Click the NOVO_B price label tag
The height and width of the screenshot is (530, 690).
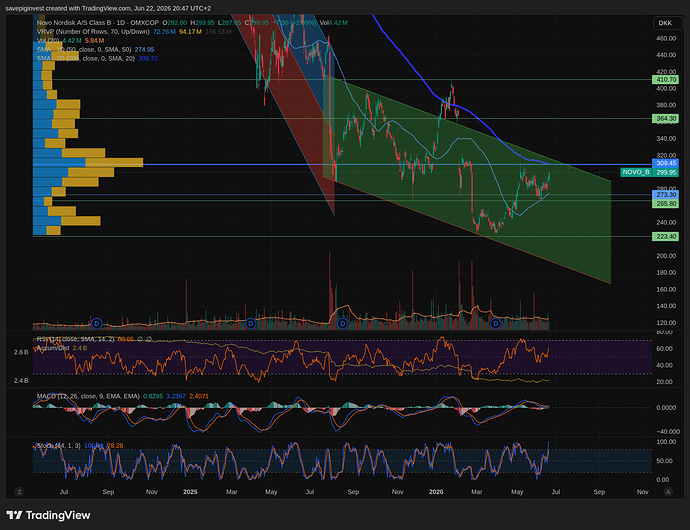pyautogui.click(x=636, y=173)
